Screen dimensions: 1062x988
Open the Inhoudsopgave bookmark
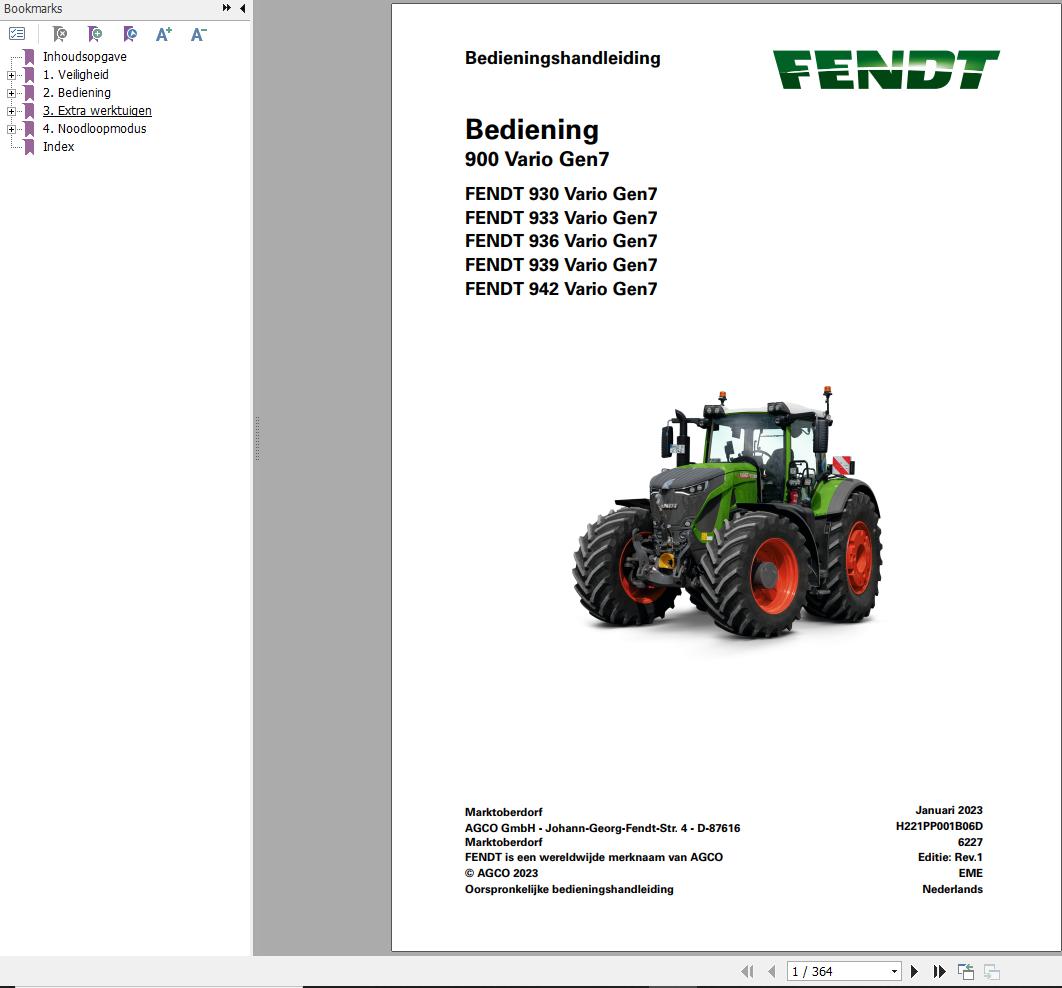coord(85,57)
